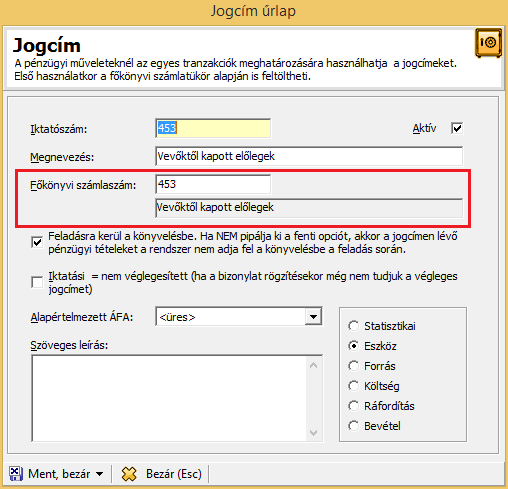Open the Alapértelmezett ÁFA dropdown
Viewport: 508px width, 489px height.
[x=313, y=317]
